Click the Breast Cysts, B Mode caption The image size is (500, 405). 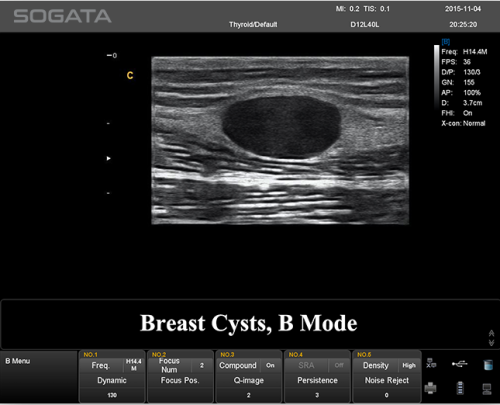pos(249,323)
